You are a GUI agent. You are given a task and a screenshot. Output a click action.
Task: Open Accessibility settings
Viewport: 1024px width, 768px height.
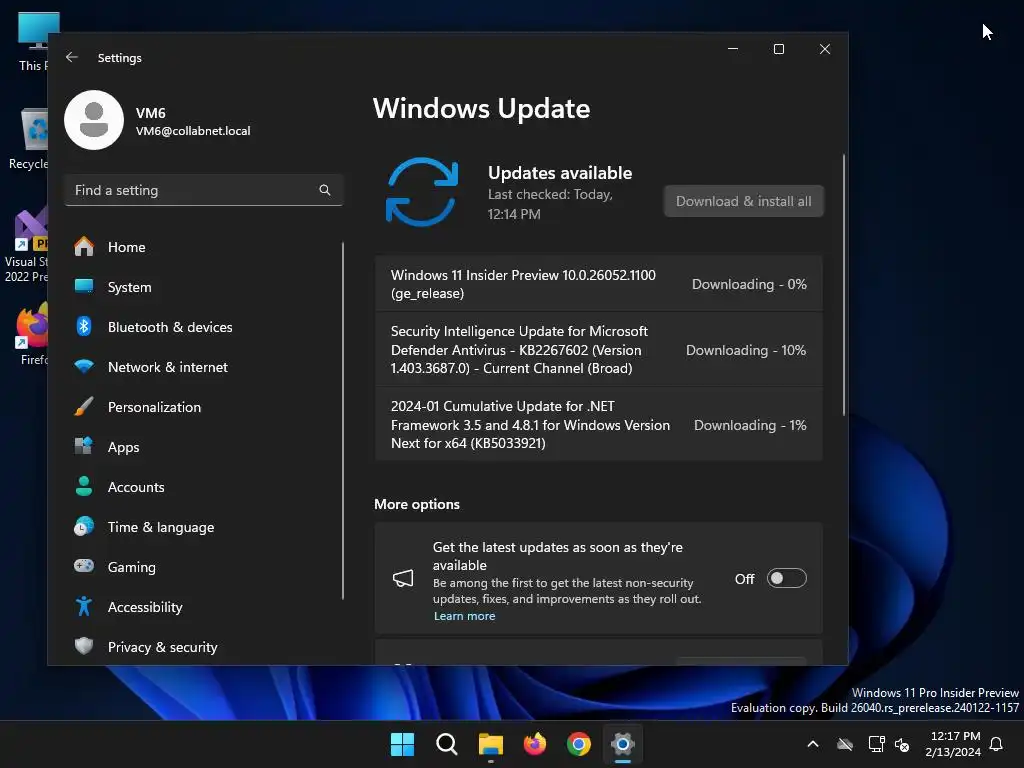pos(204,607)
